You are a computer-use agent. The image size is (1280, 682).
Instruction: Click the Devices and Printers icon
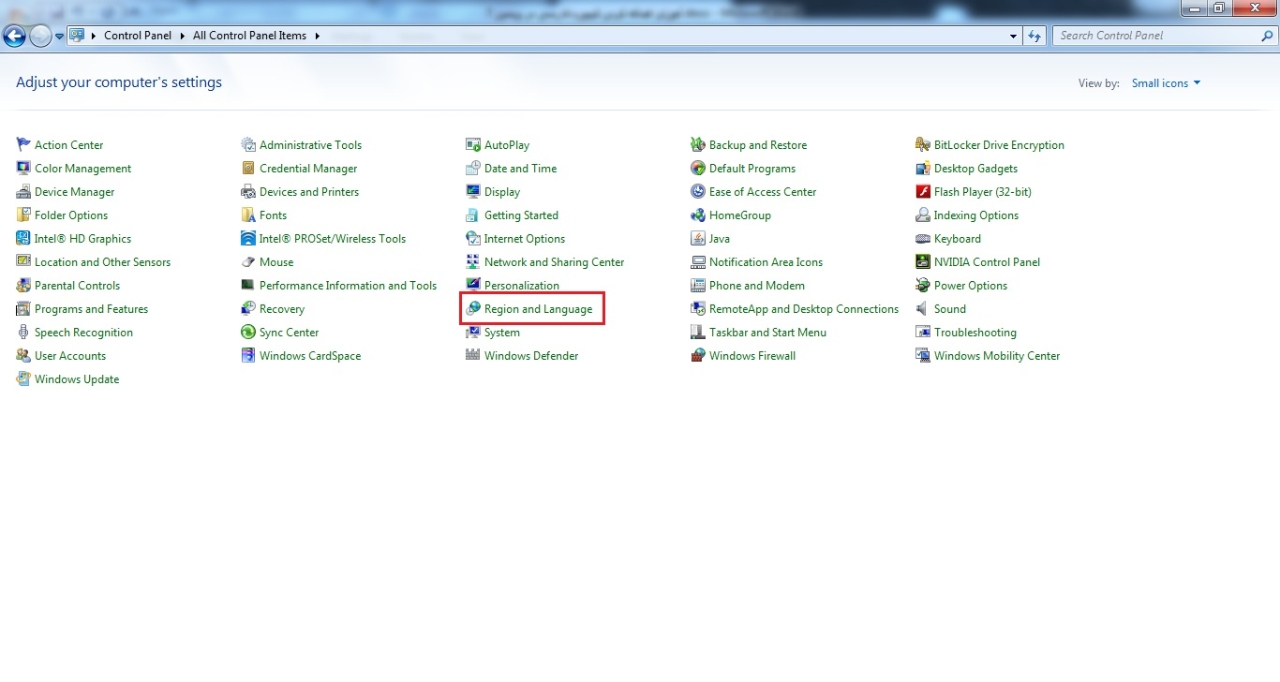pyautogui.click(x=248, y=192)
